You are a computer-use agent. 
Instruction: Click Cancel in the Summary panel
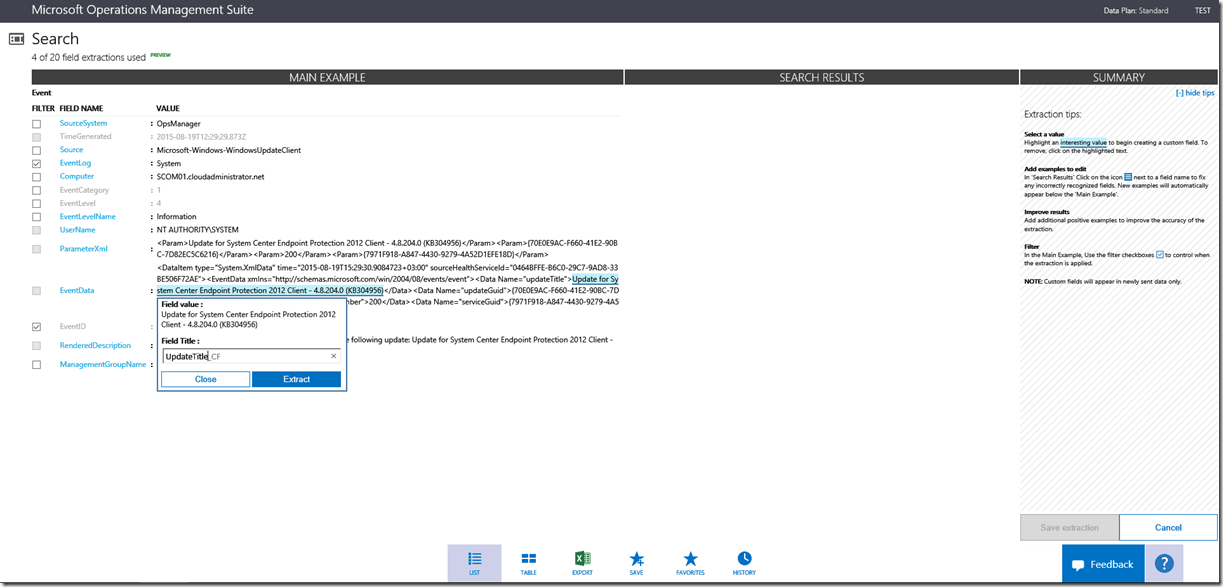[x=1168, y=527]
